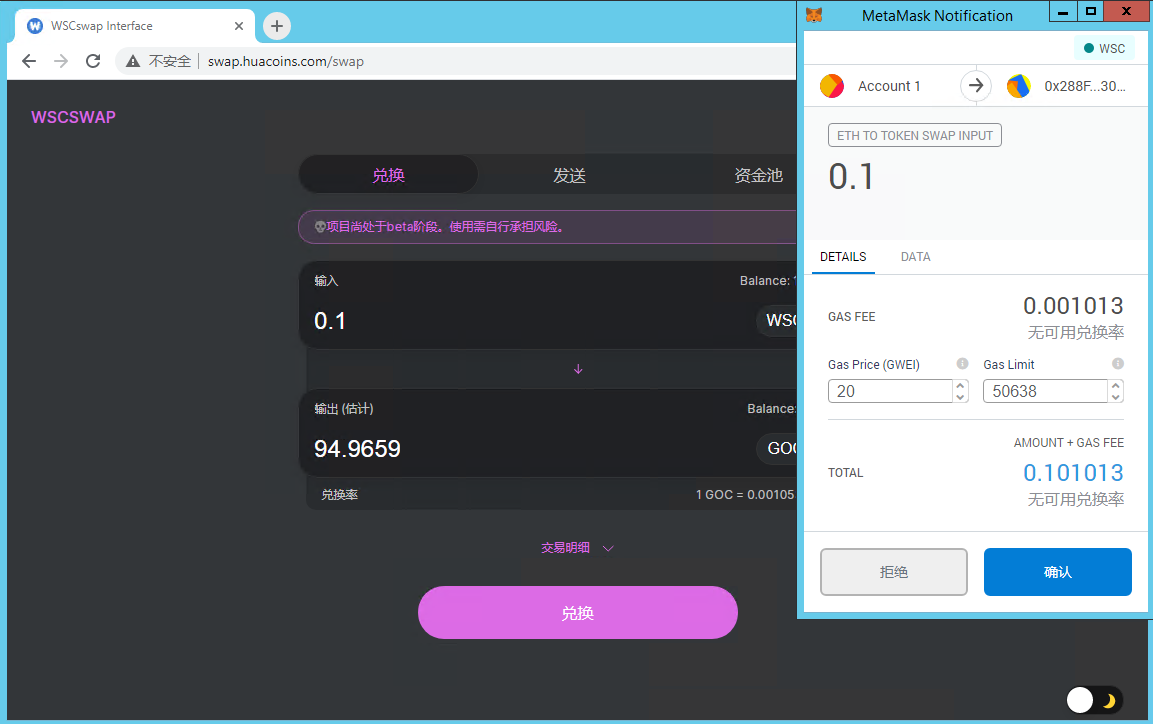Click the MetaMask fox icon

(x=814, y=15)
